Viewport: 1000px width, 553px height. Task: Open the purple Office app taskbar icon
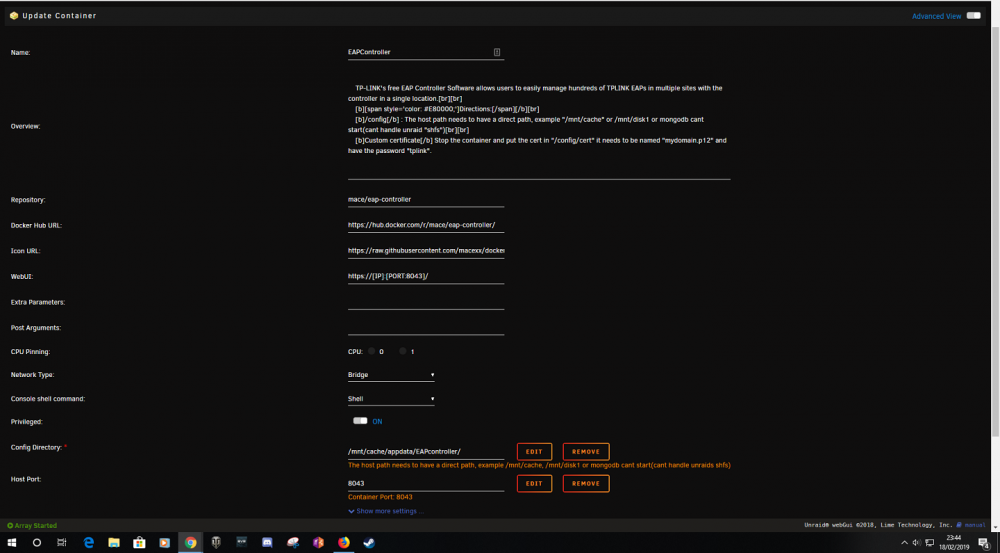318,543
